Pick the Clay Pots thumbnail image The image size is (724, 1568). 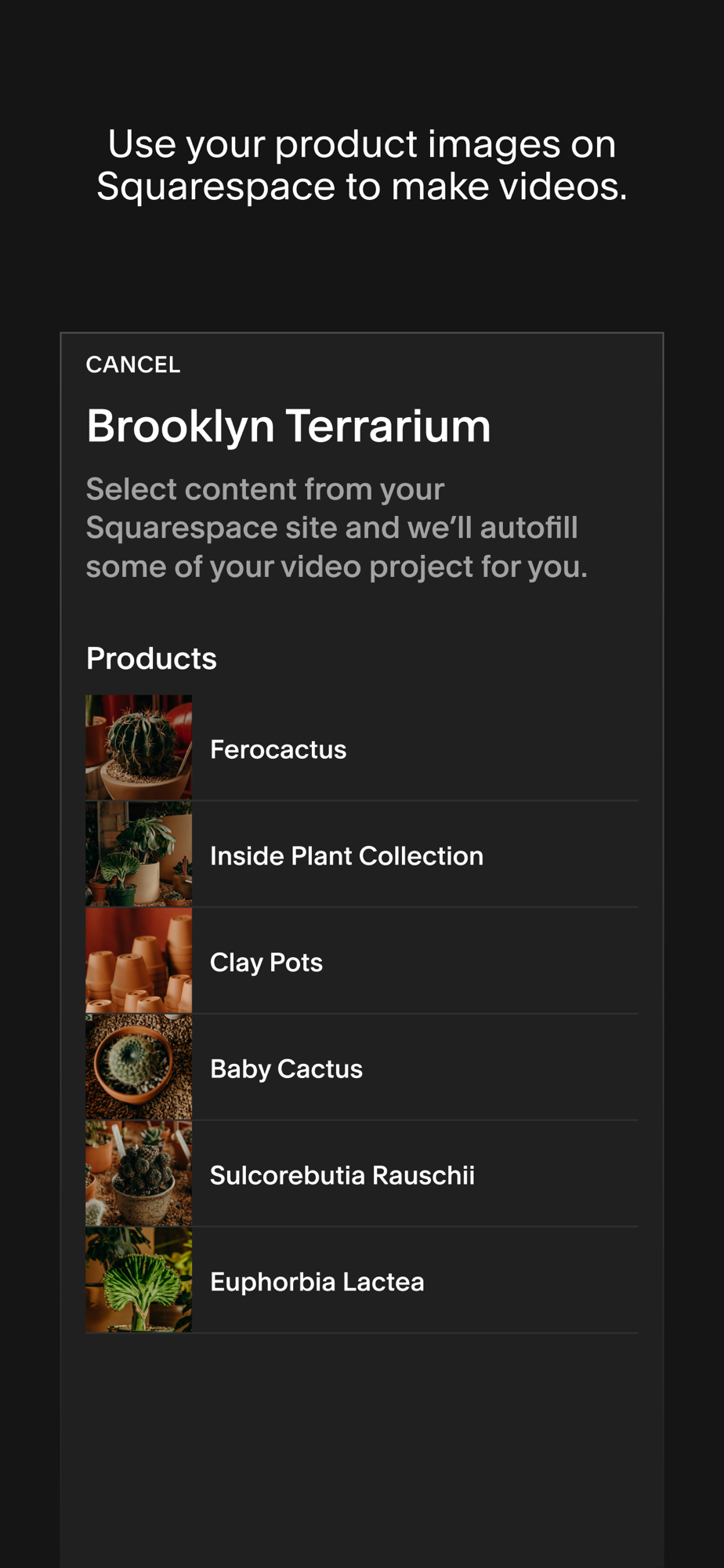point(139,960)
